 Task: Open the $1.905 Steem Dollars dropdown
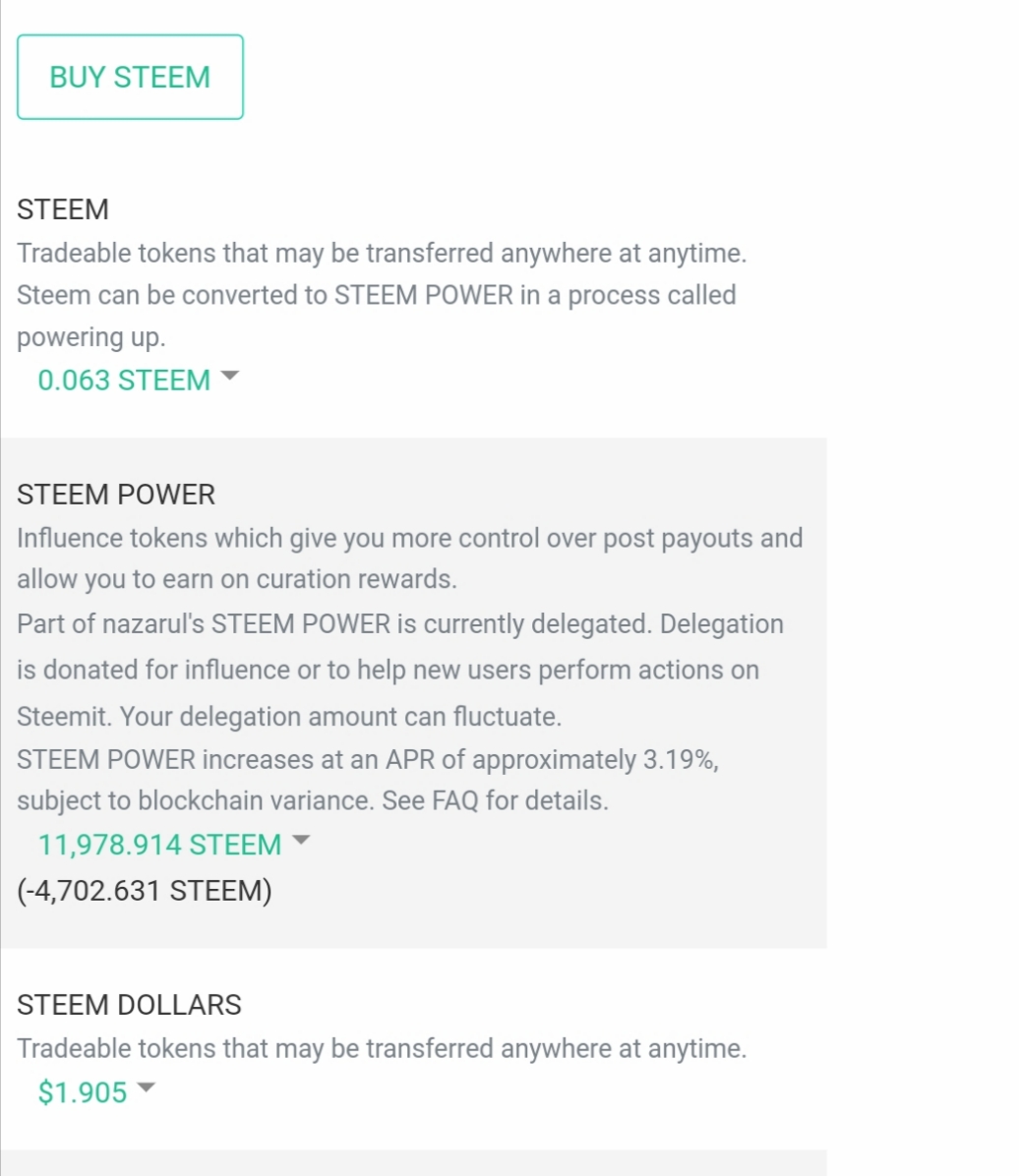83,1092
